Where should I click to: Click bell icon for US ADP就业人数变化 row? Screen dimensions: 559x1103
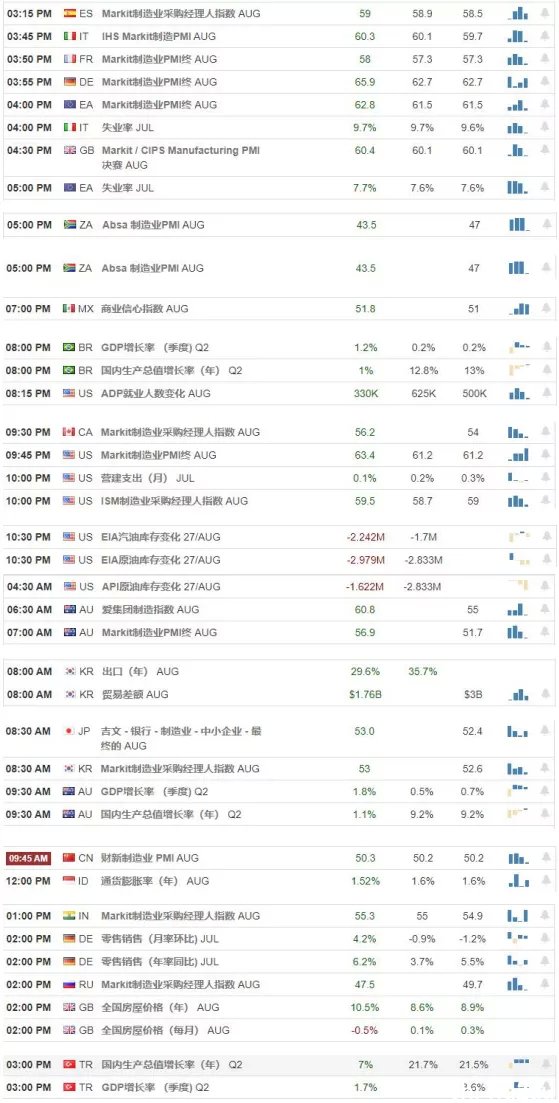pyautogui.click(x=546, y=393)
